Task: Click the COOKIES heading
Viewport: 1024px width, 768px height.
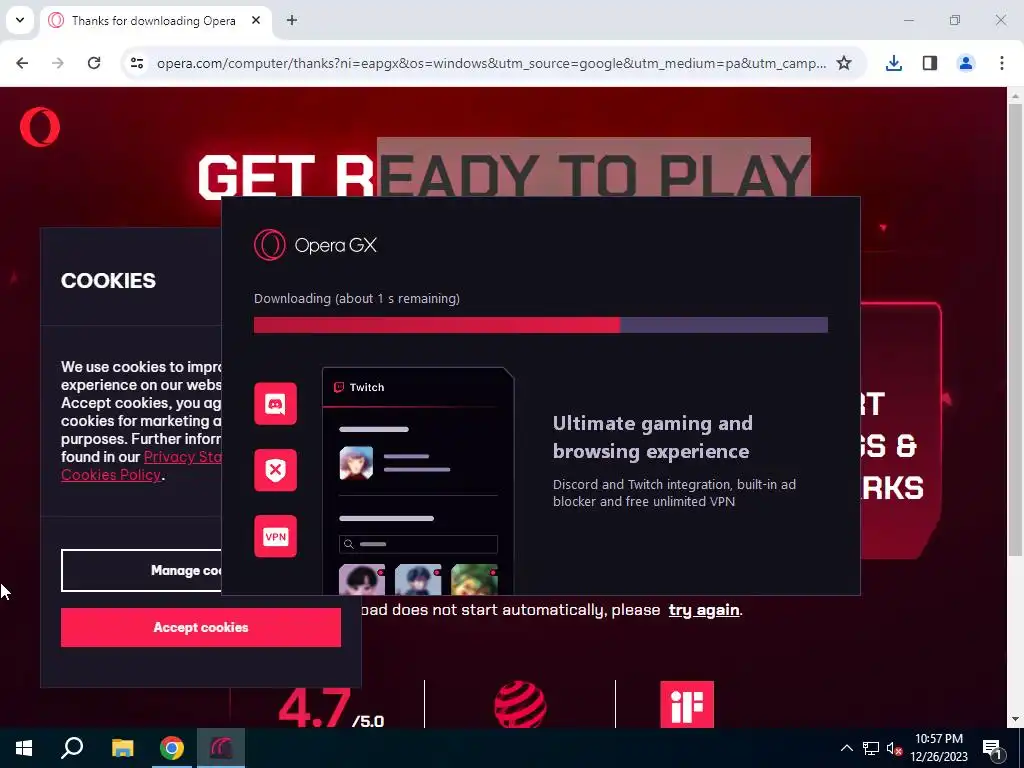Action: 108,281
